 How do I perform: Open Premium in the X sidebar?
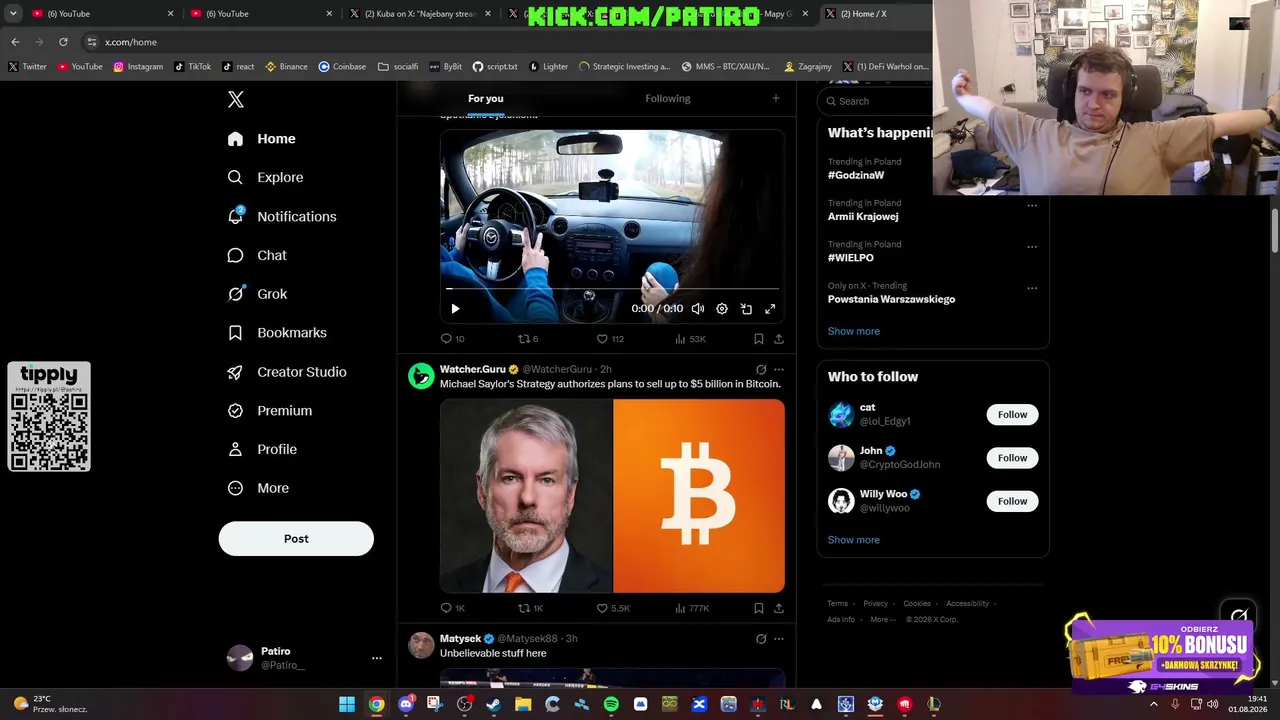pos(269,410)
